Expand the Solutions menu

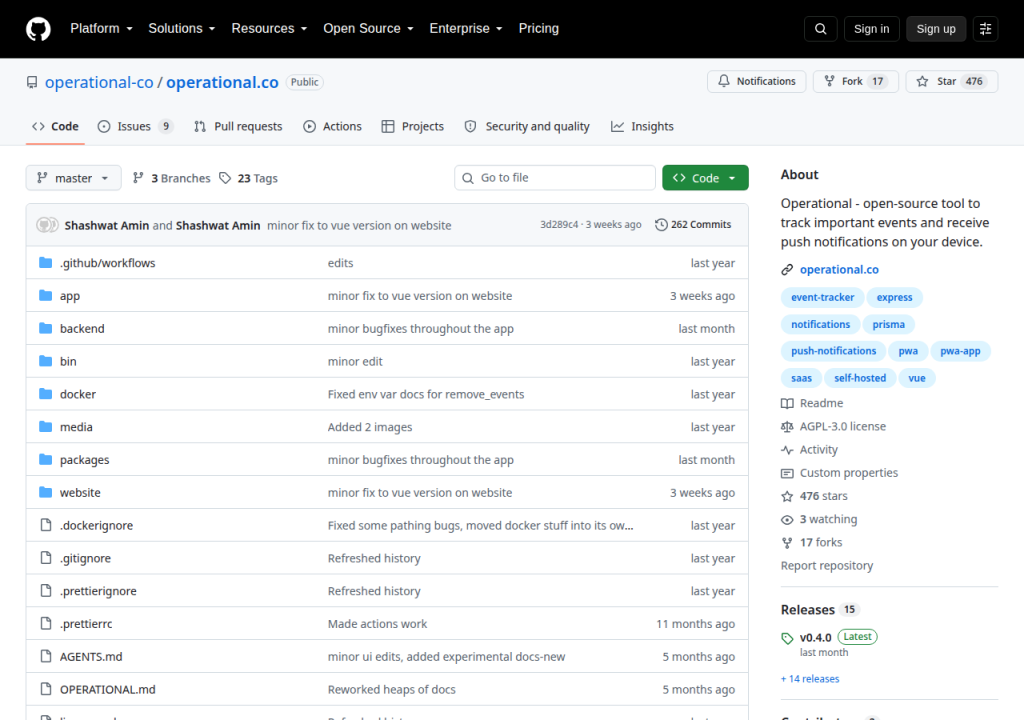pyautogui.click(x=182, y=29)
